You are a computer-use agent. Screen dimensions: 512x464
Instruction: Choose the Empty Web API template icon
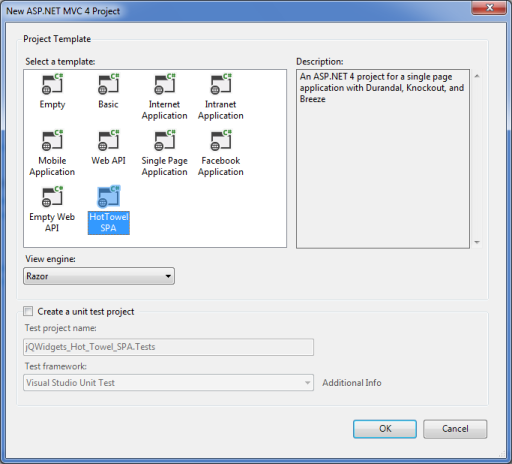coord(52,196)
